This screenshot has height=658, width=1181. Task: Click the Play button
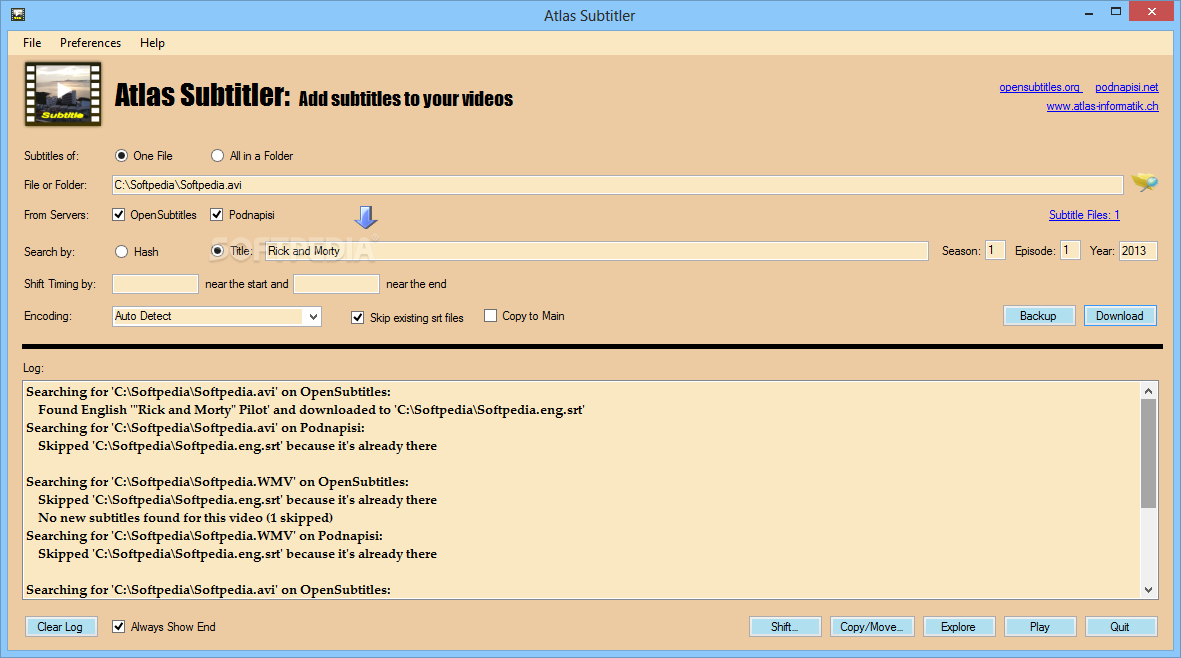(1039, 626)
